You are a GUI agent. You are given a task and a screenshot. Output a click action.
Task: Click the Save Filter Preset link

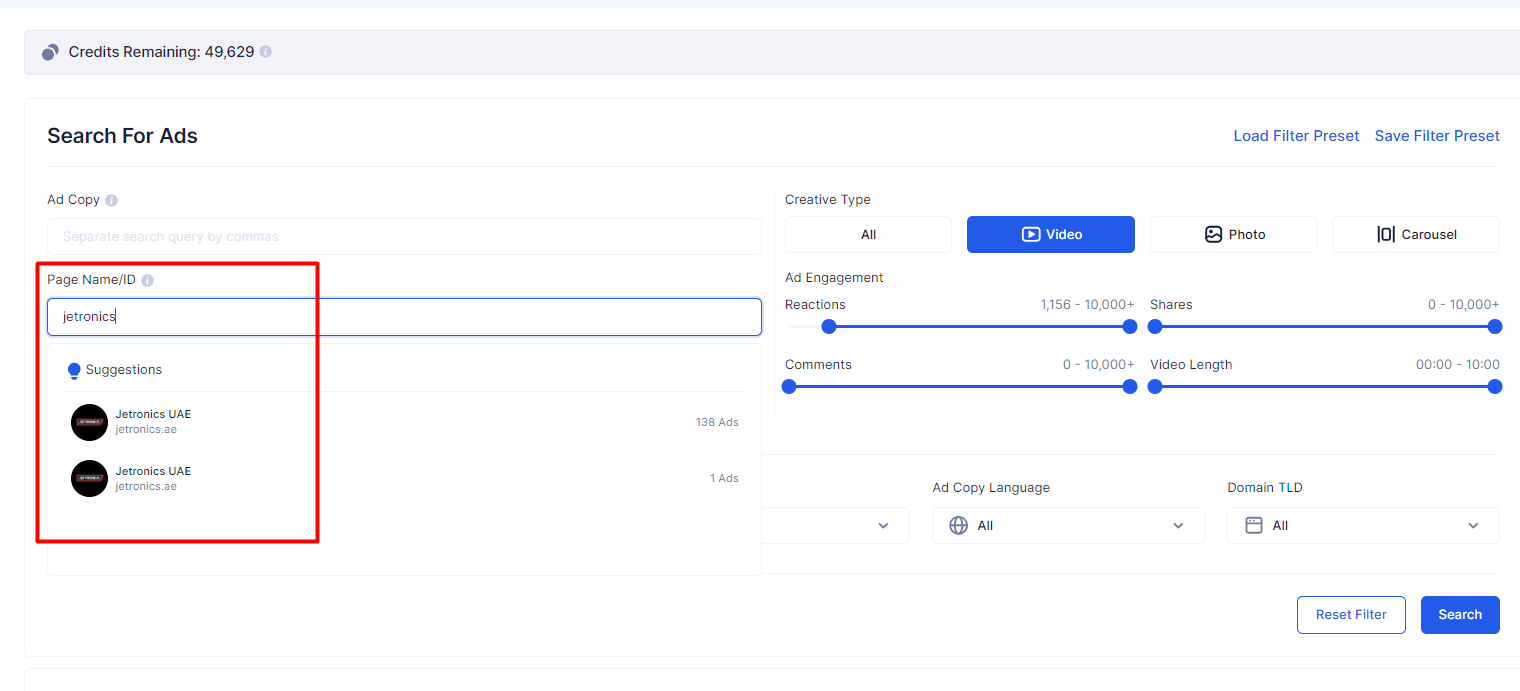1437,136
